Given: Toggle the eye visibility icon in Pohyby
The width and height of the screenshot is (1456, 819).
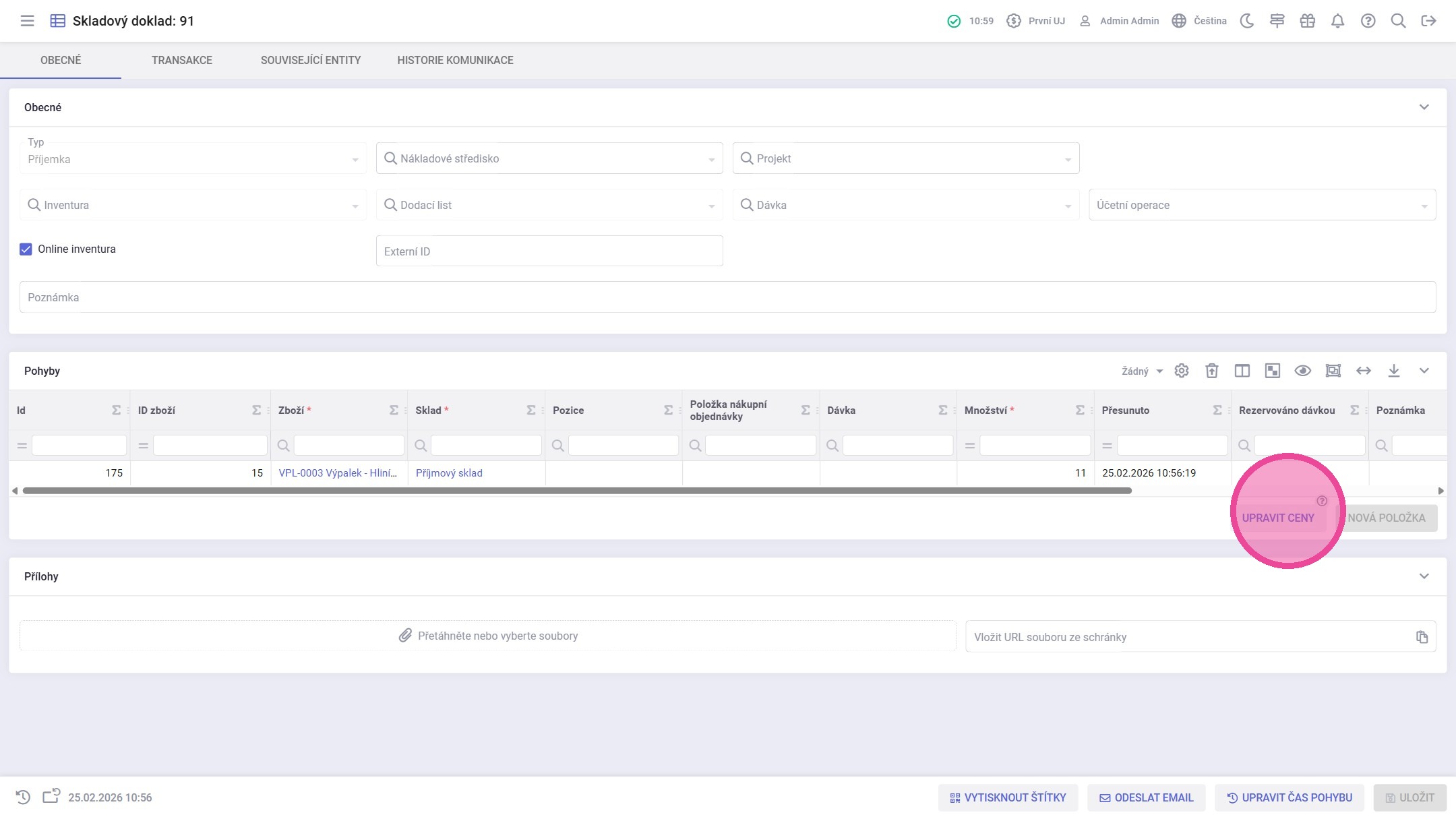Looking at the screenshot, I should (x=1302, y=371).
